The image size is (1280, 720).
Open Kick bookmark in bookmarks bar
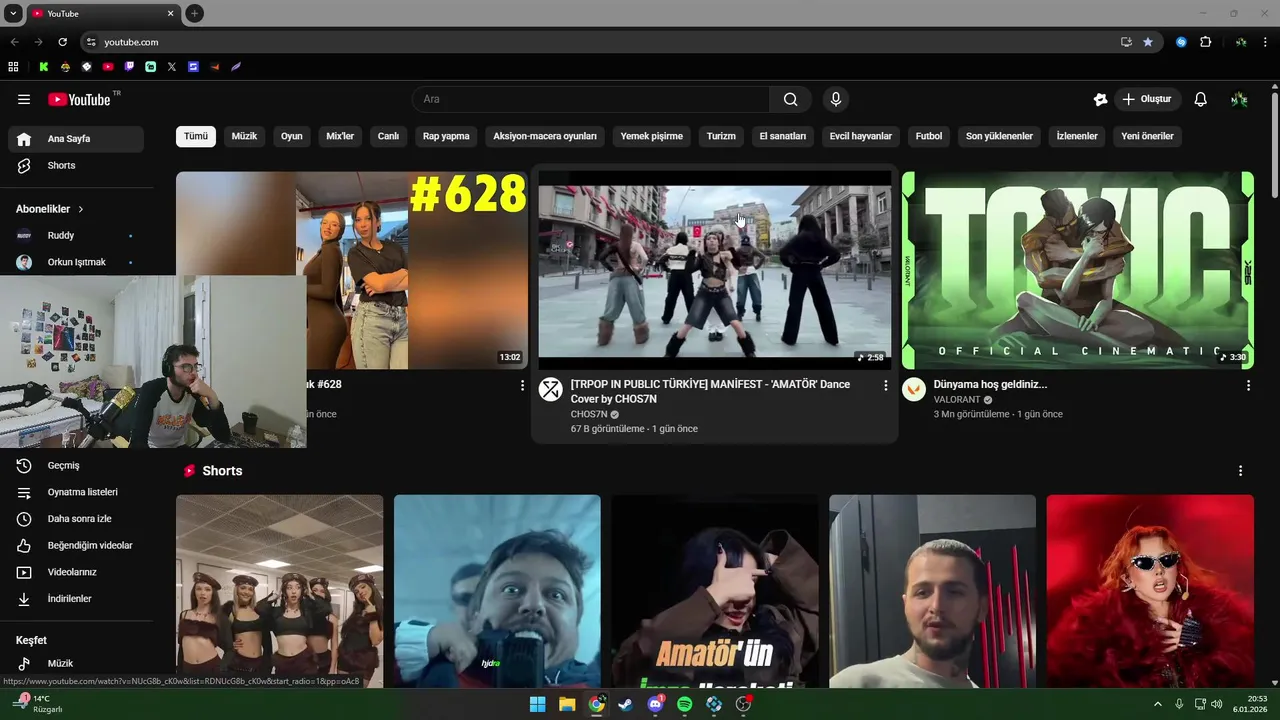coord(44,67)
